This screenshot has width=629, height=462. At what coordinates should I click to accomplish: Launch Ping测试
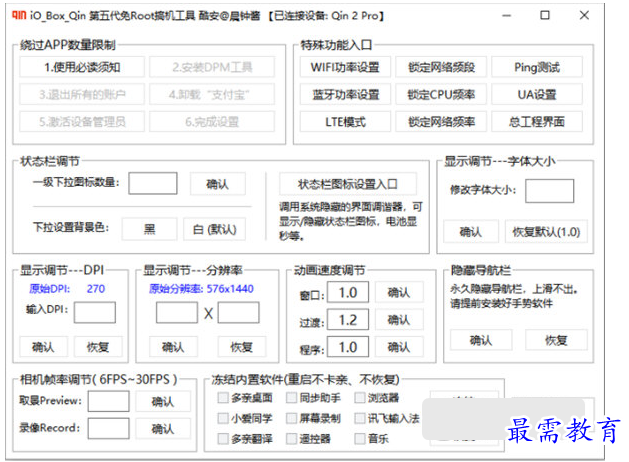pos(537,67)
